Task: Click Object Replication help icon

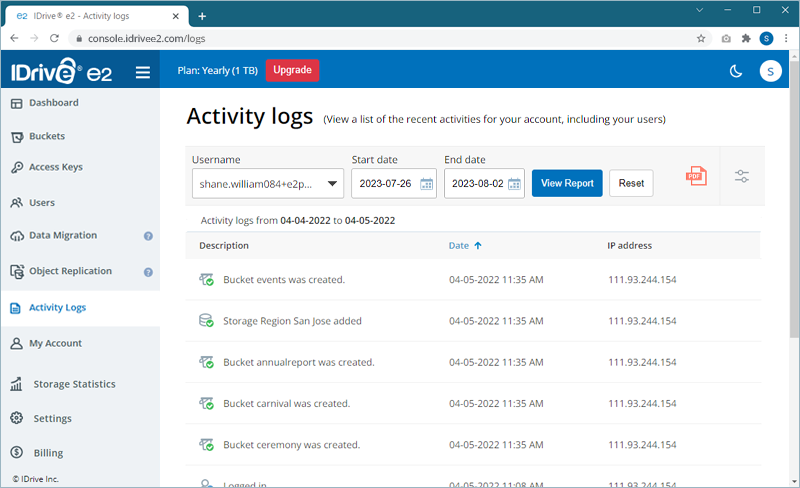Action: pyautogui.click(x=148, y=272)
